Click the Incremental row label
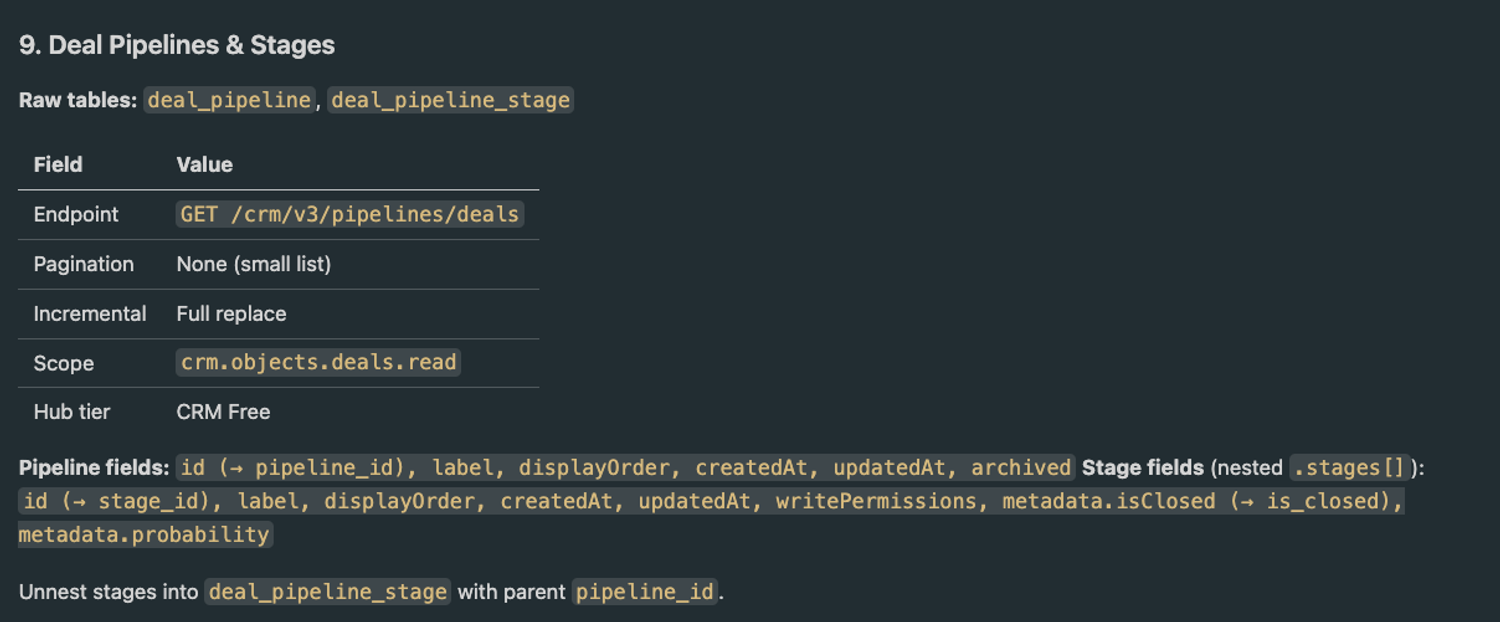This screenshot has height=622, width=1500. pyautogui.click(x=90, y=314)
